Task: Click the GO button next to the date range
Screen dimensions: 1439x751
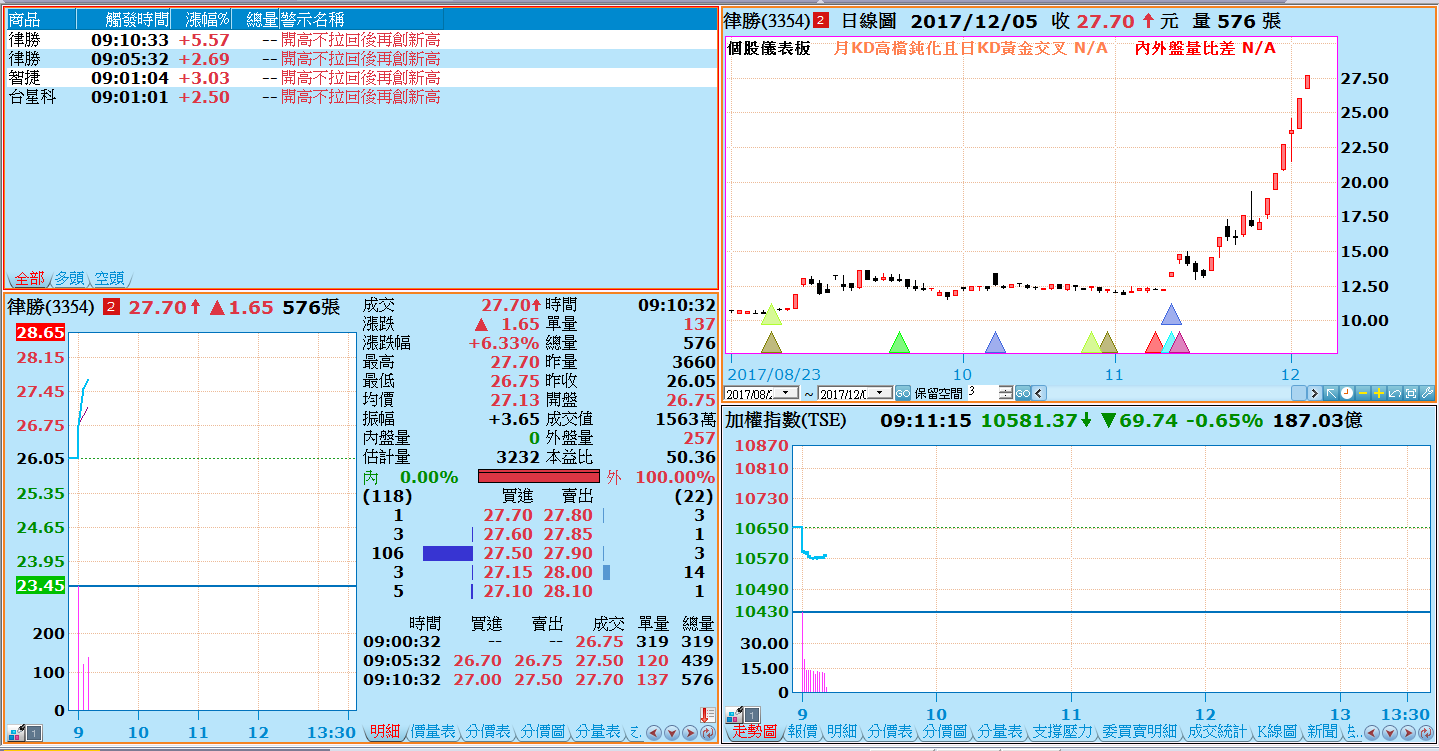Action: pos(903,393)
